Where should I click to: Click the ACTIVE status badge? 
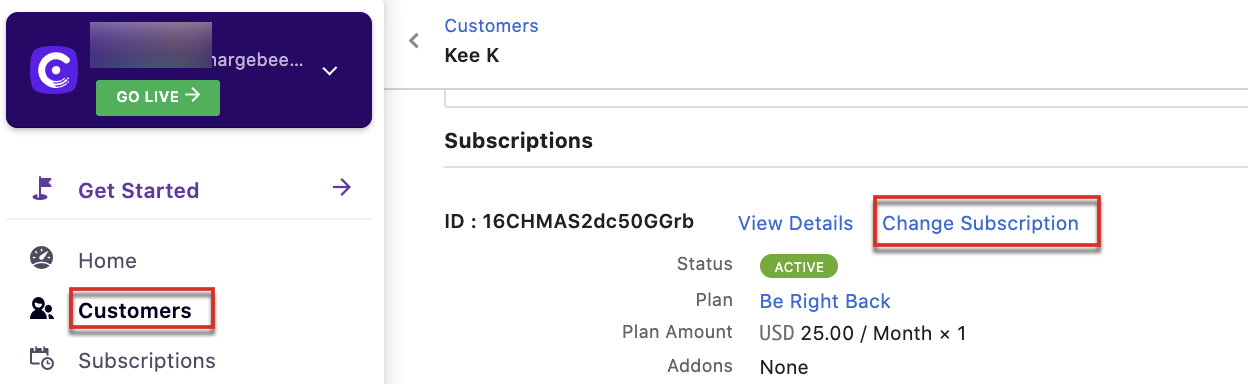[799, 267]
